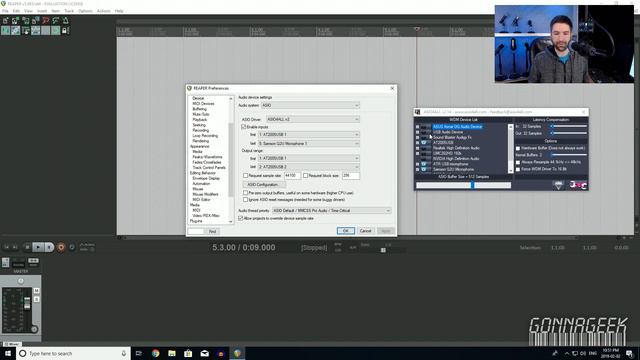Toggle the Auto-crossfade toolbar icon
640x360 pixels.
pyautogui.click(x=5, y=31)
